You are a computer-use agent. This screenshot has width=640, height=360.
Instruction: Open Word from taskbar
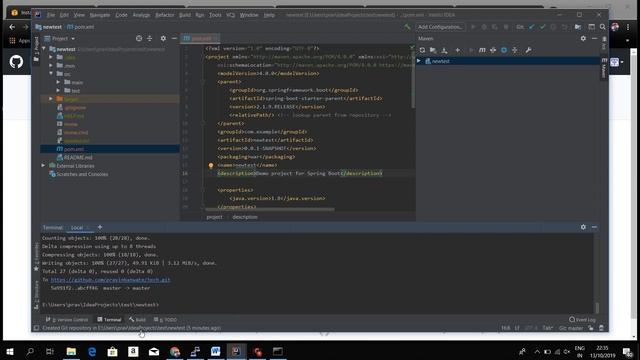[216, 351]
